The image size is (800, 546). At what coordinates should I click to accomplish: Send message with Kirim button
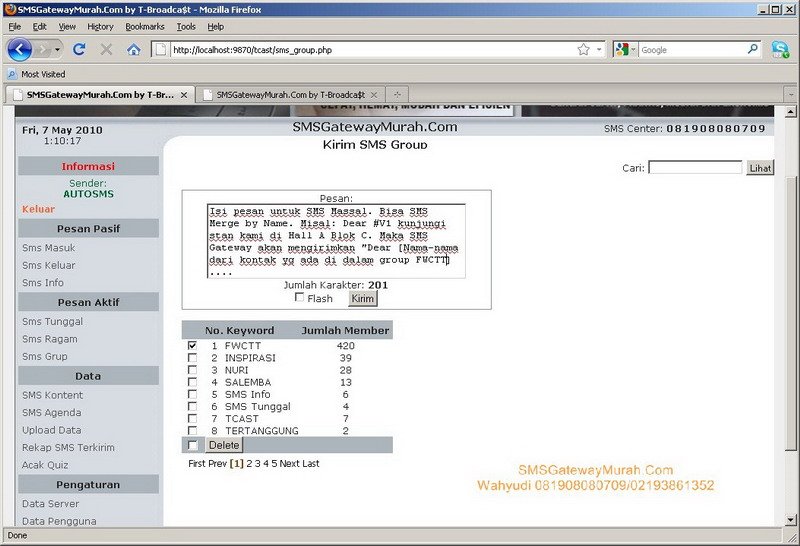pyautogui.click(x=362, y=299)
